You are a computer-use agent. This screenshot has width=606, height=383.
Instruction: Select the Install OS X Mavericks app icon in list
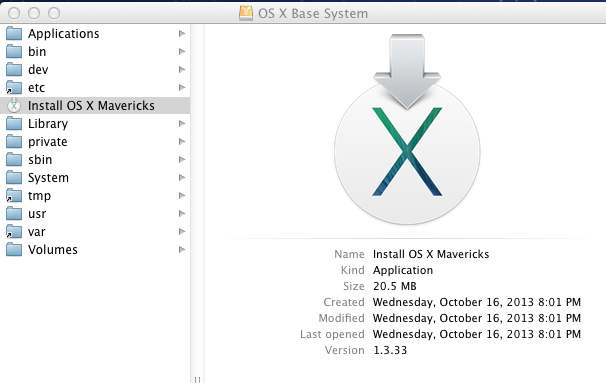tap(14, 106)
